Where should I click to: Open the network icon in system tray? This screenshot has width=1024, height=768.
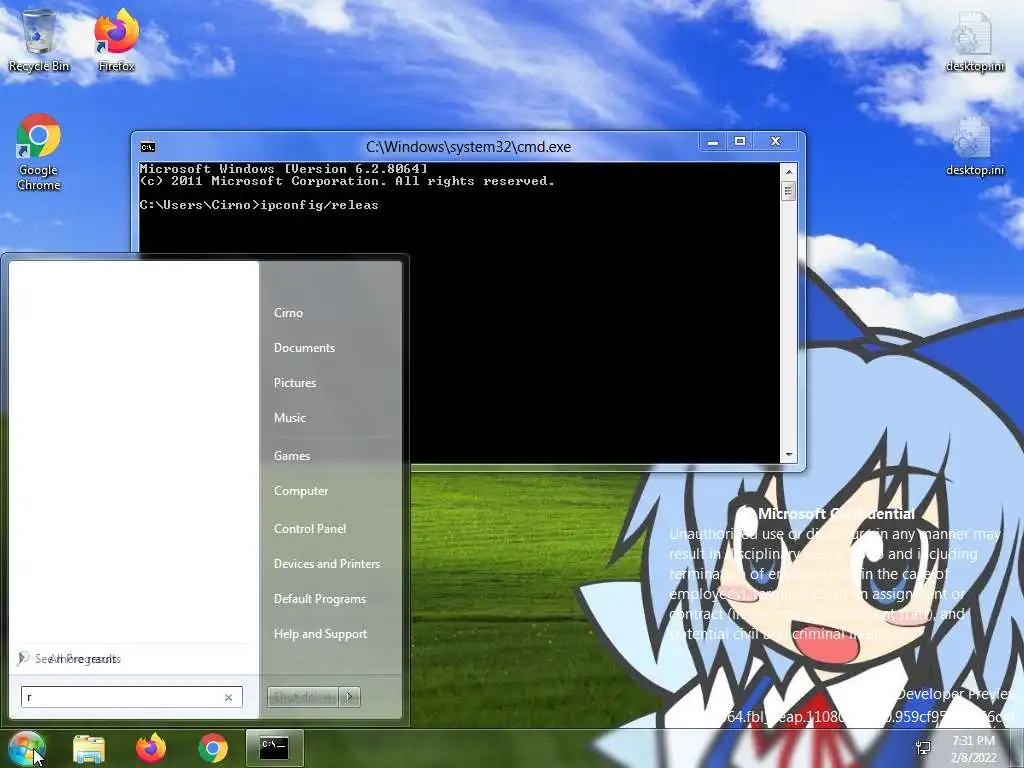923,748
